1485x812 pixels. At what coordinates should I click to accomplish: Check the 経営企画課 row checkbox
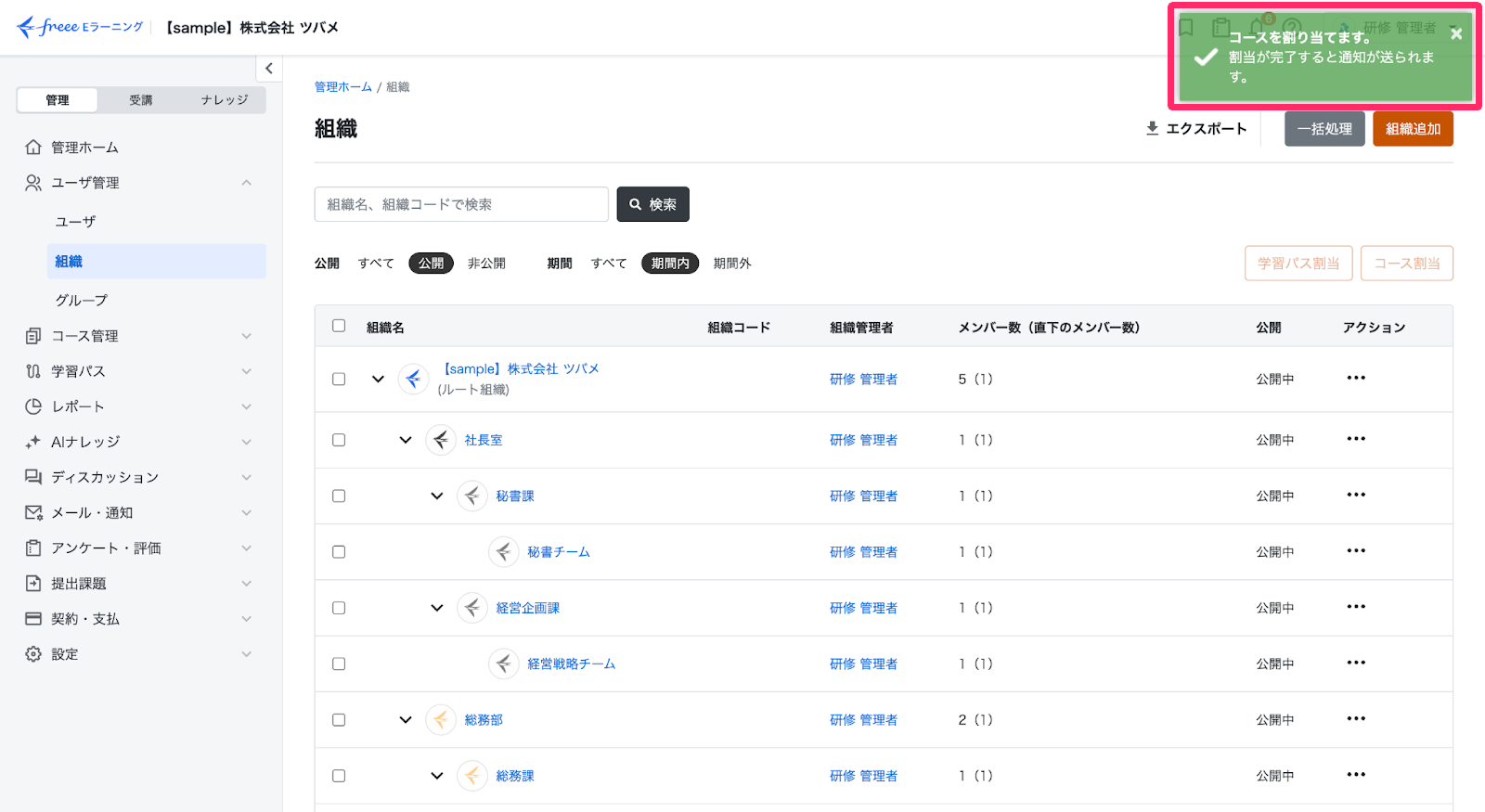click(x=339, y=608)
